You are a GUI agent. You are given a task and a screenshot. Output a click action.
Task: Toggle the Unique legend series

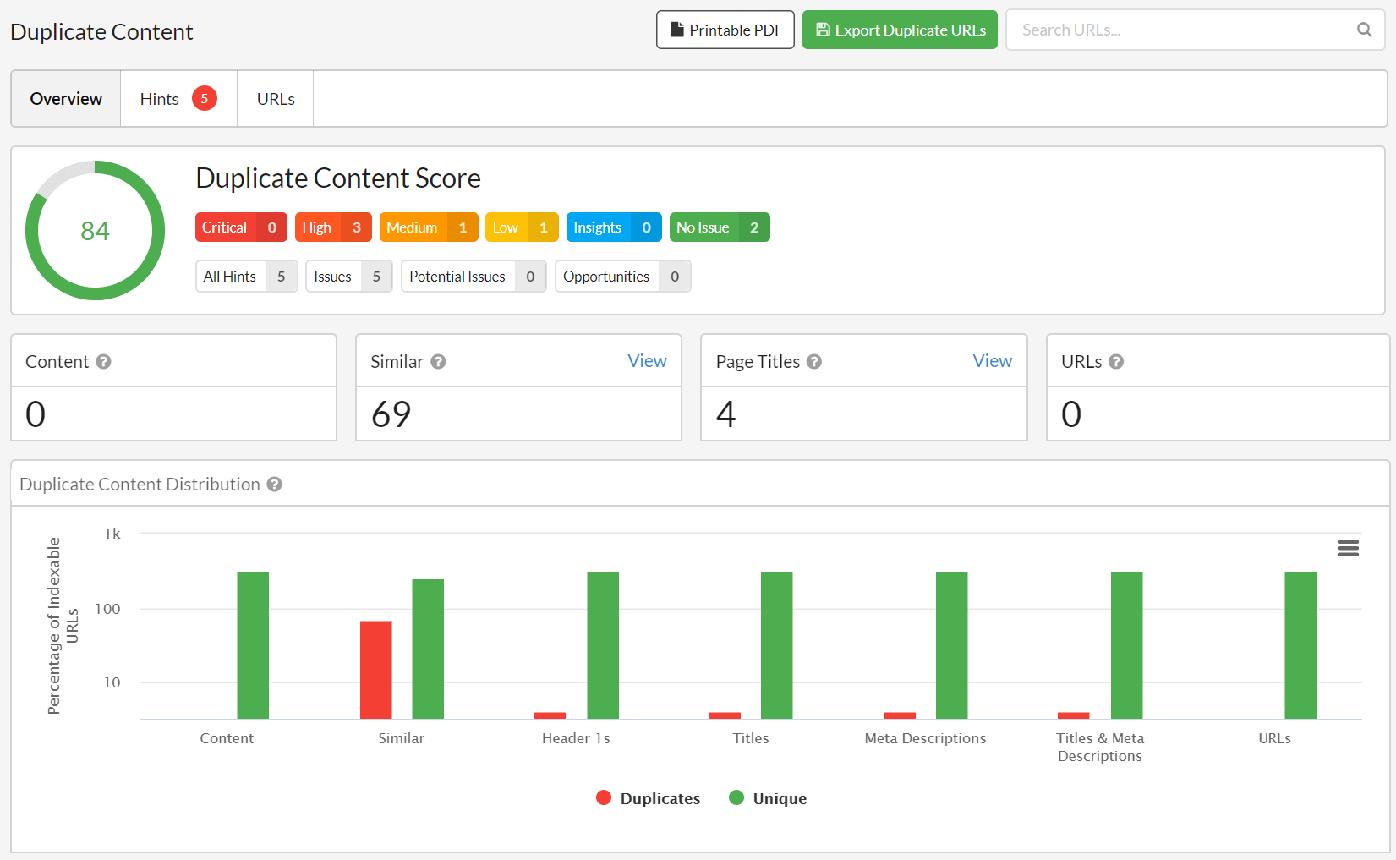pyautogui.click(x=768, y=798)
